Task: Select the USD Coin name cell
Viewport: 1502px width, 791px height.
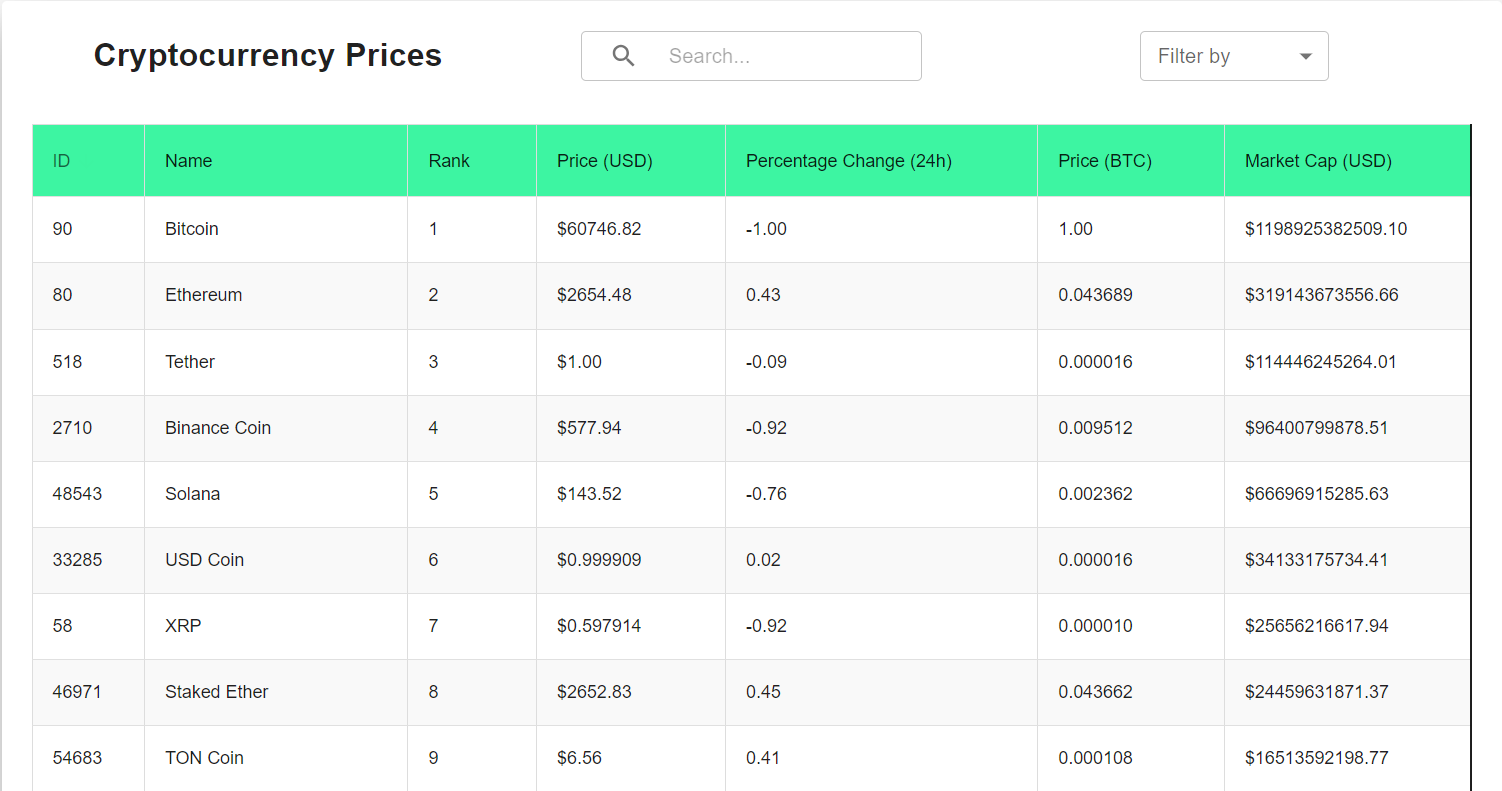Action: point(276,560)
